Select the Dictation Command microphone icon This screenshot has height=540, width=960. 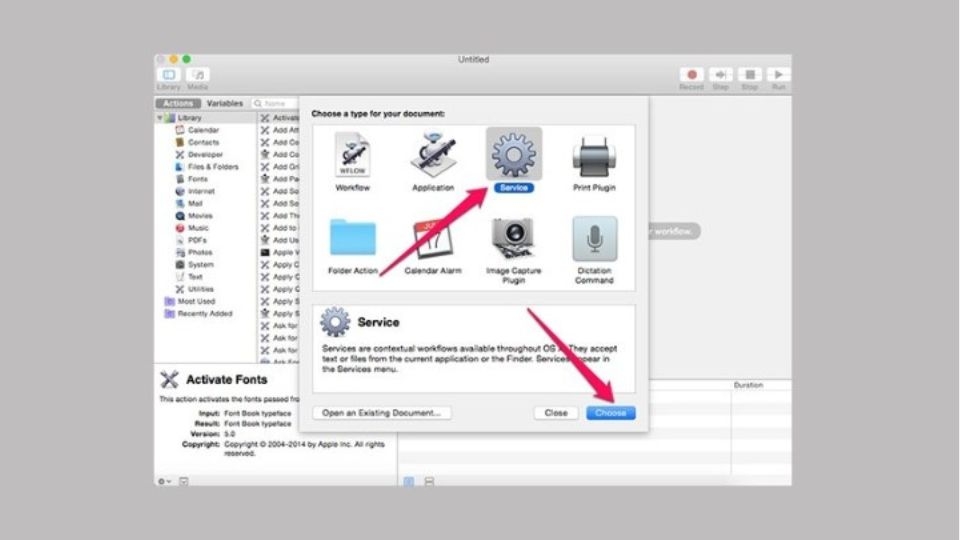[x=594, y=239]
